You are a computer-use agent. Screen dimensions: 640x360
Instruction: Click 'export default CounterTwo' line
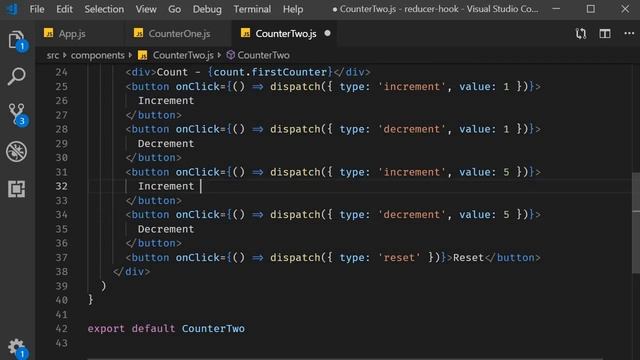click(166, 329)
